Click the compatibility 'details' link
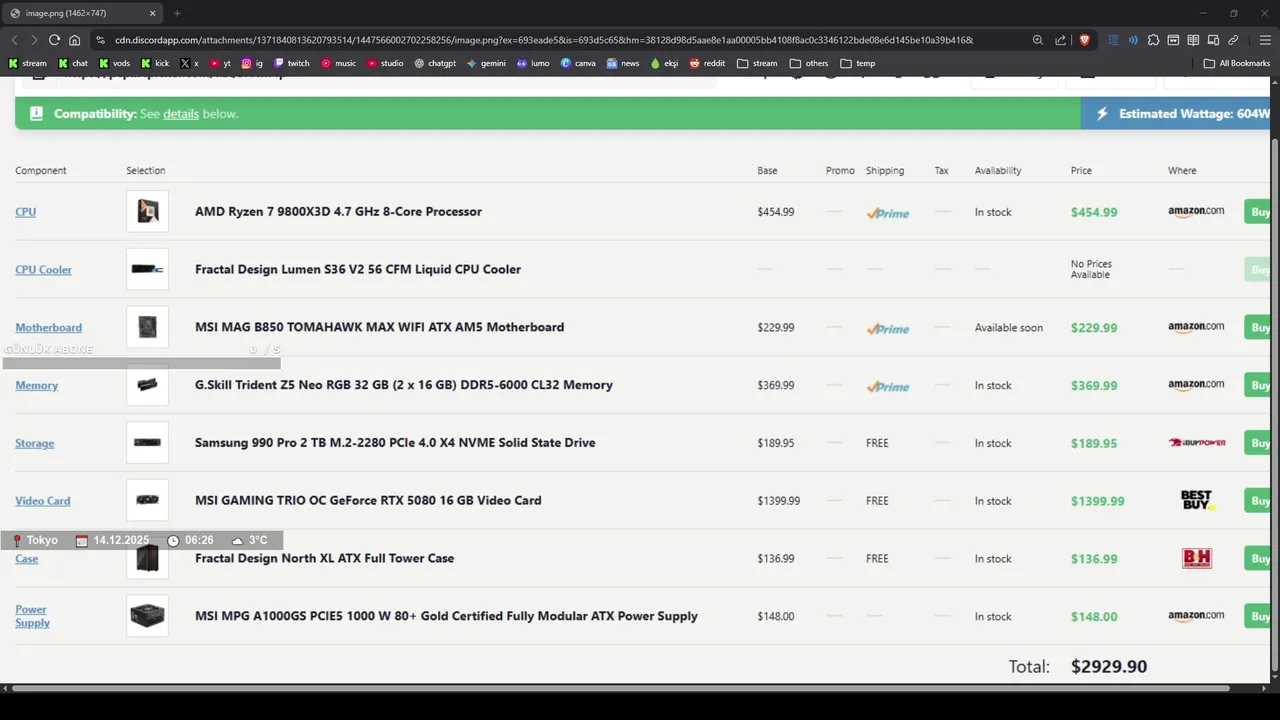Image resolution: width=1280 pixels, height=720 pixels. coord(181,114)
